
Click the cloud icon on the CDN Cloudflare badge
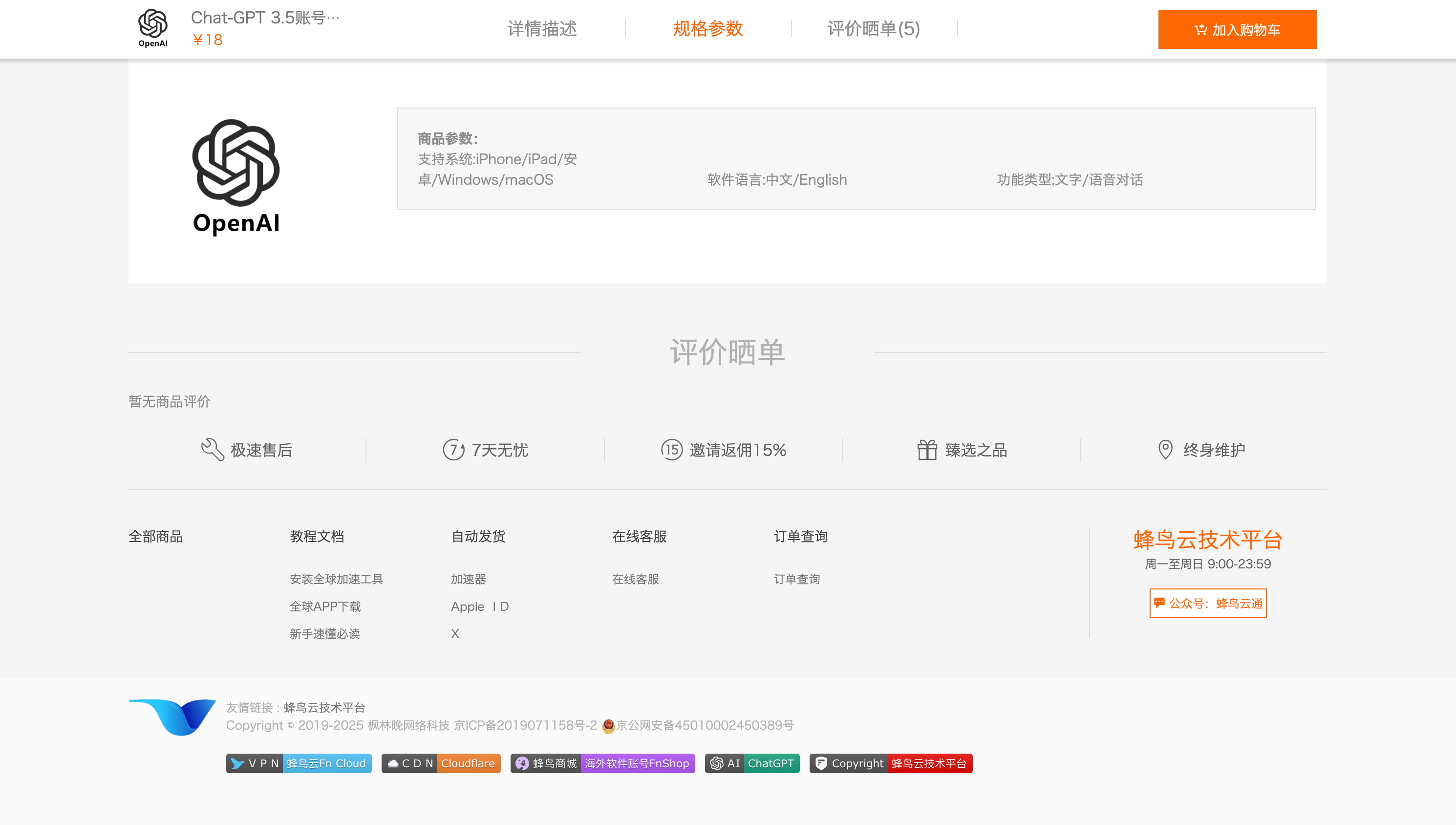pyautogui.click(x=394, y=763)
